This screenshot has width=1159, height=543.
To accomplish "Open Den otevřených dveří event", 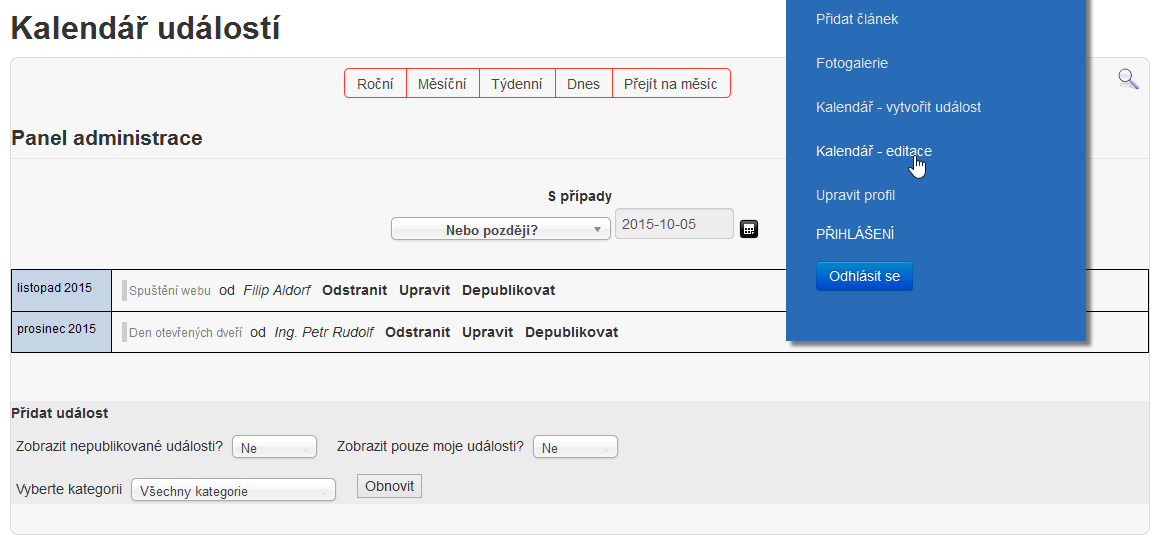I will [186, 333].
